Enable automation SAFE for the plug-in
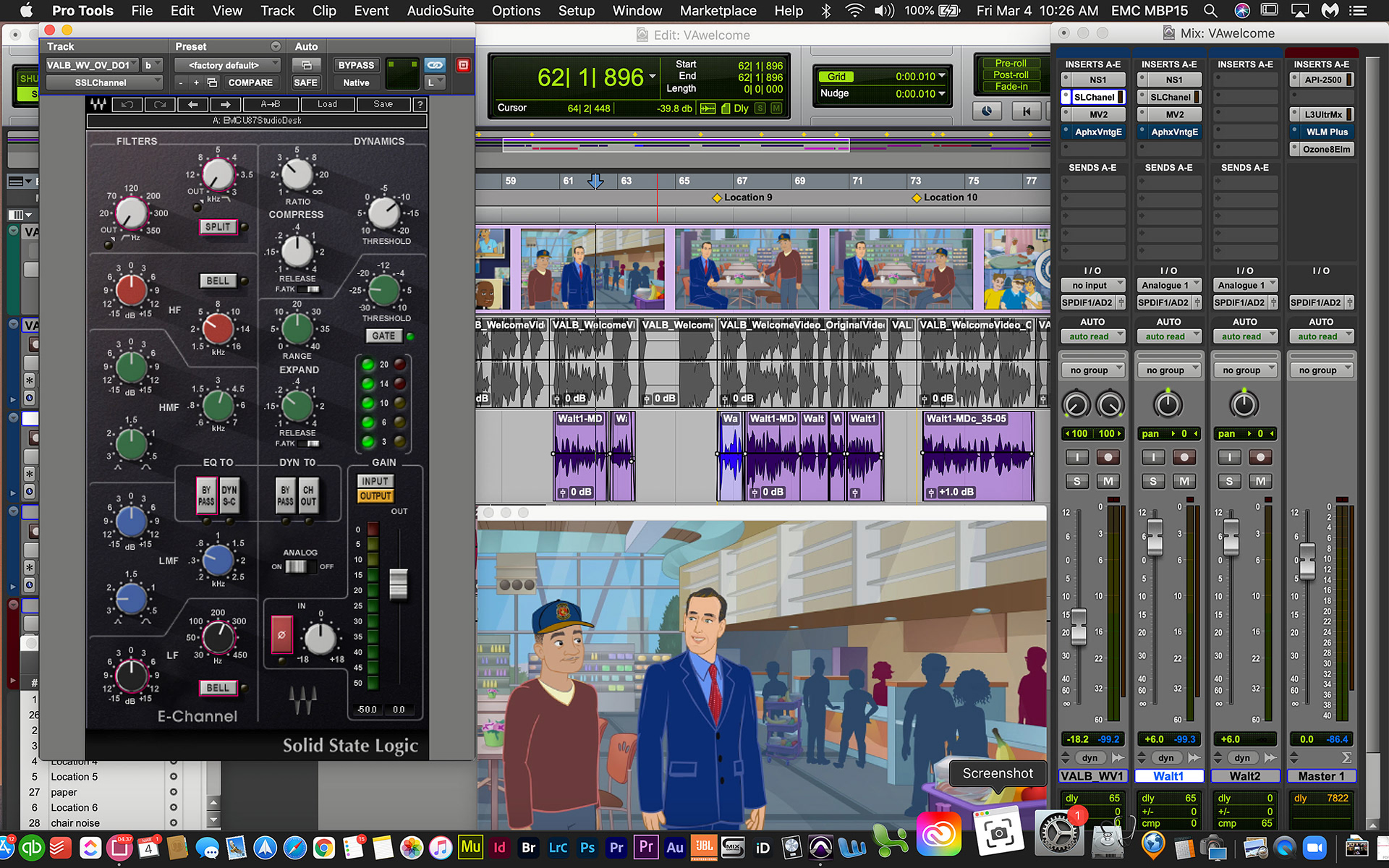Image resolution: width=1389 pixels, height=868 pixels. (305, 82)
